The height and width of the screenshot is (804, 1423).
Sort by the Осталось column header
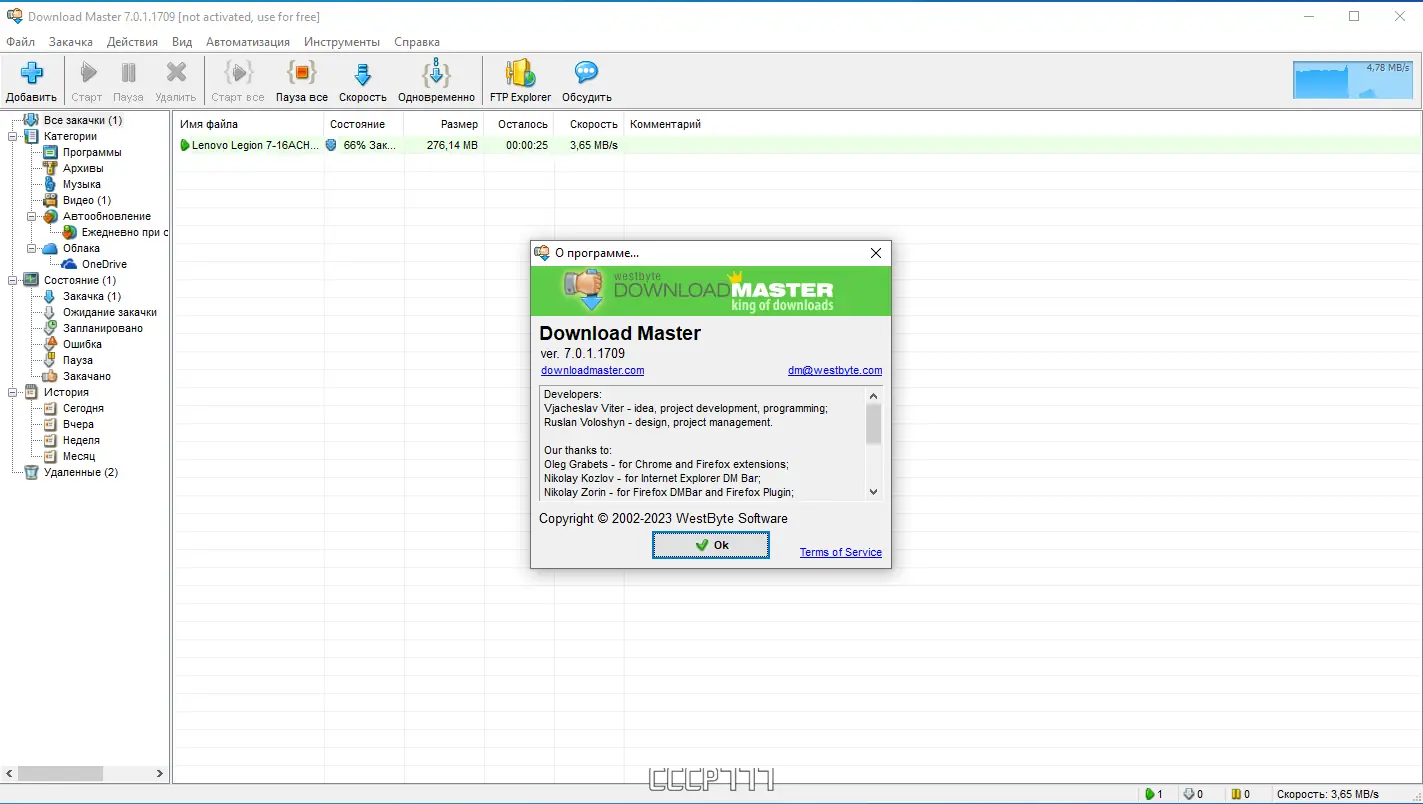tap(519, 124)
